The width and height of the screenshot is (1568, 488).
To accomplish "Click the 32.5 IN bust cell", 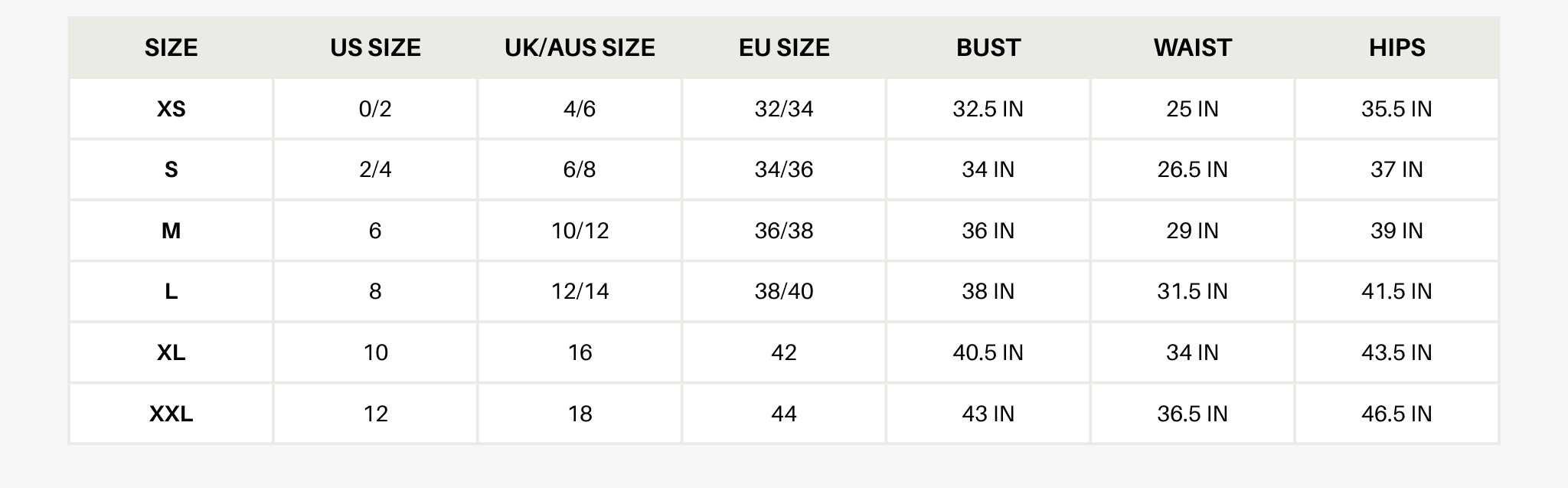I will coord(988,109).
